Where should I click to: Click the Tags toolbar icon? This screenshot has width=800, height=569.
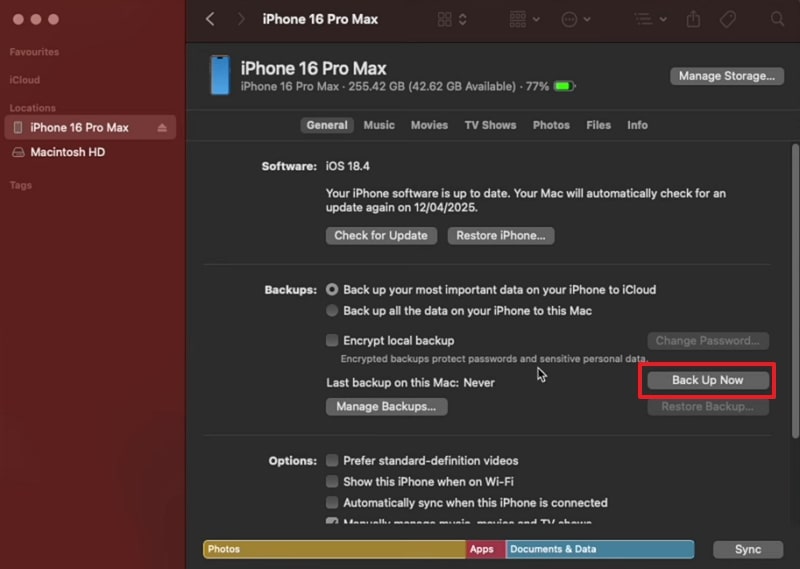(x=728, y=19)
